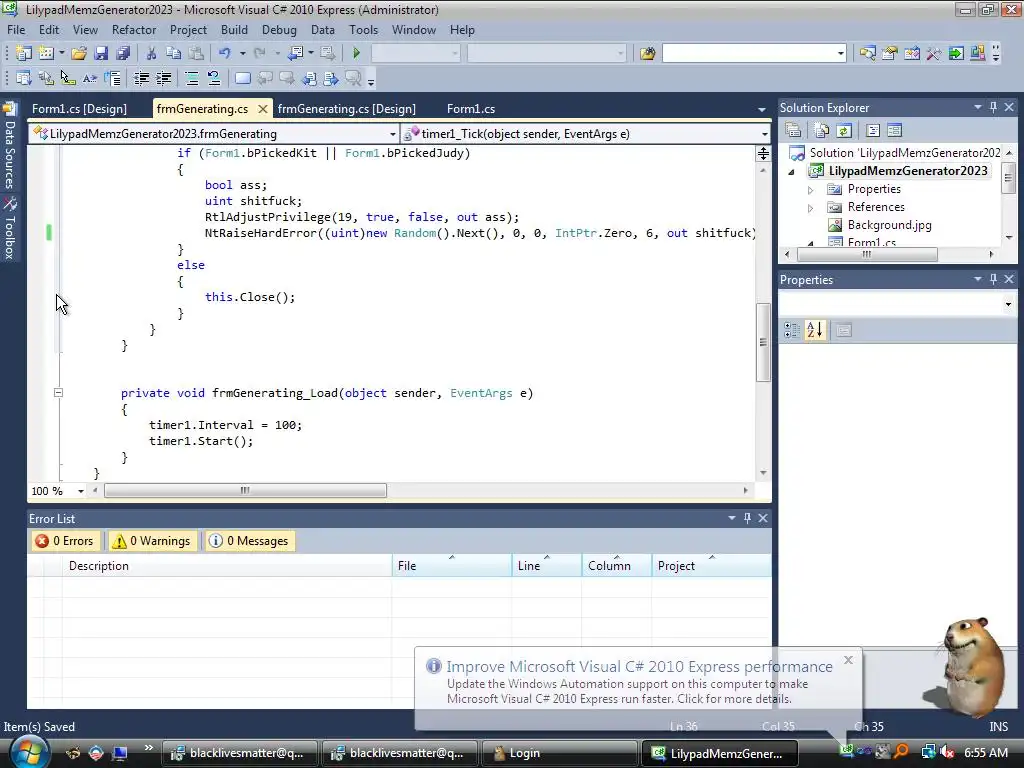Image resolution: width=1024 pixels, height=768 pixels.
Task: Click the Windows Start orb
Action: (29, 752)
